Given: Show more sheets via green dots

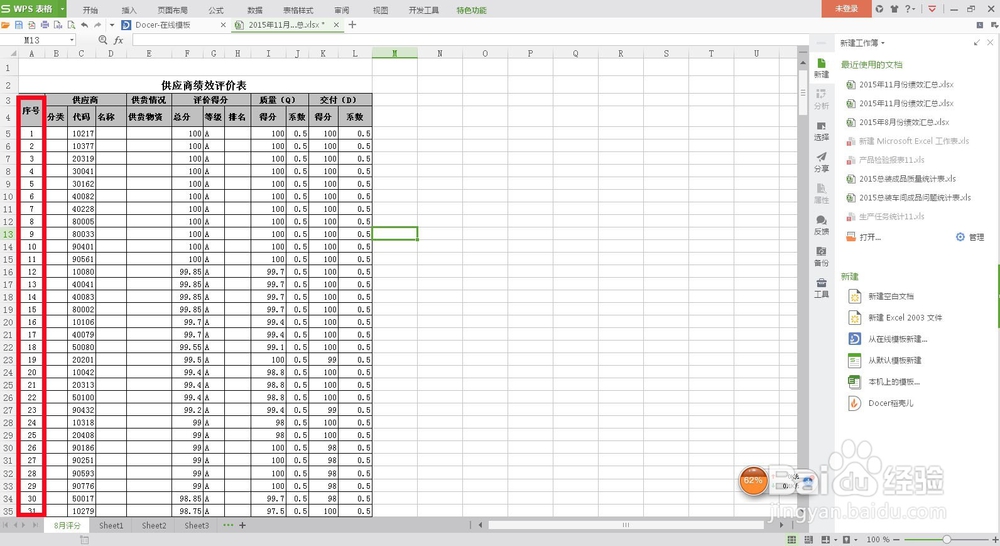Looking at the screenshot, I should [x=228, y=526].
